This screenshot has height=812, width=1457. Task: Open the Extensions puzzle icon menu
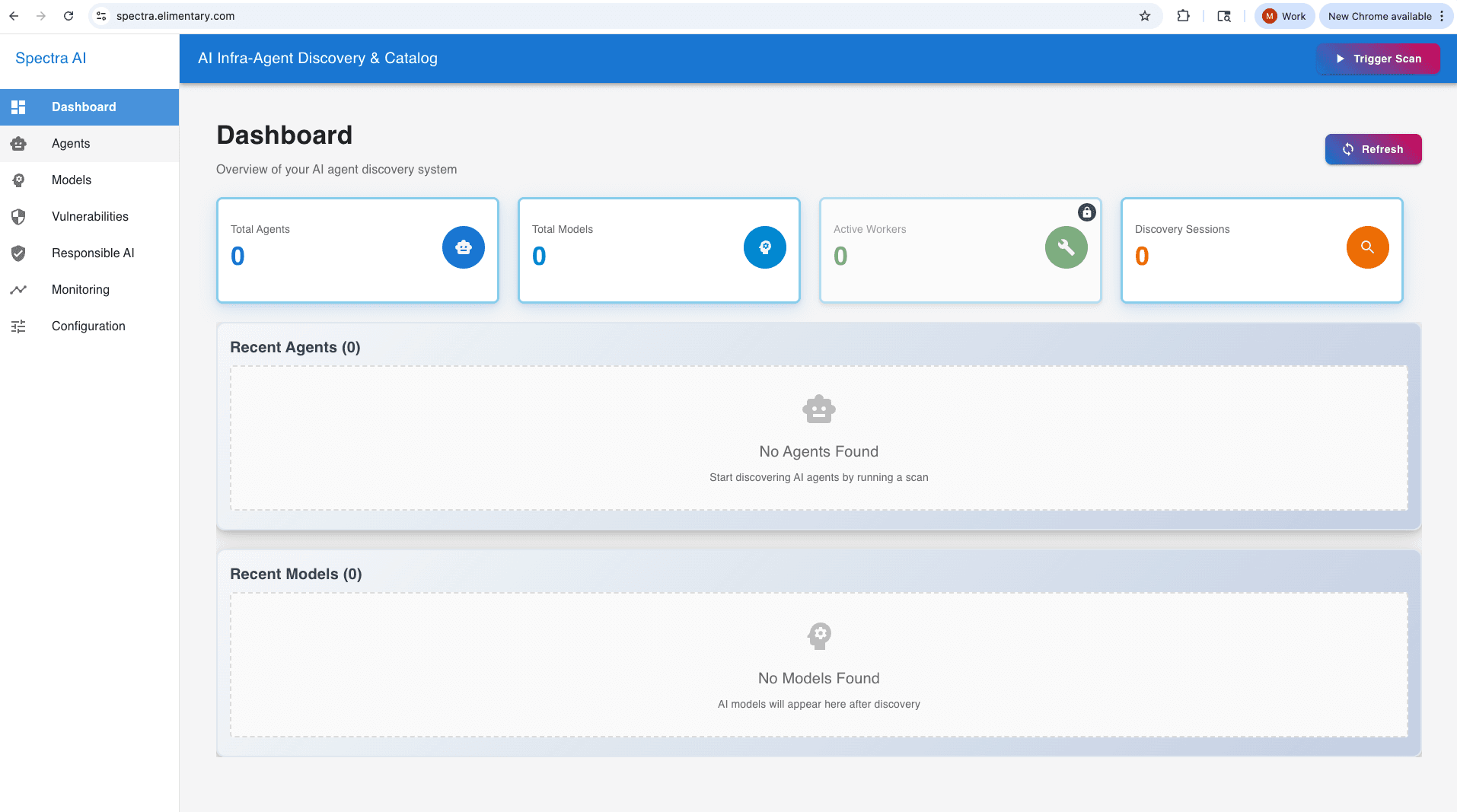point(1184,16)
